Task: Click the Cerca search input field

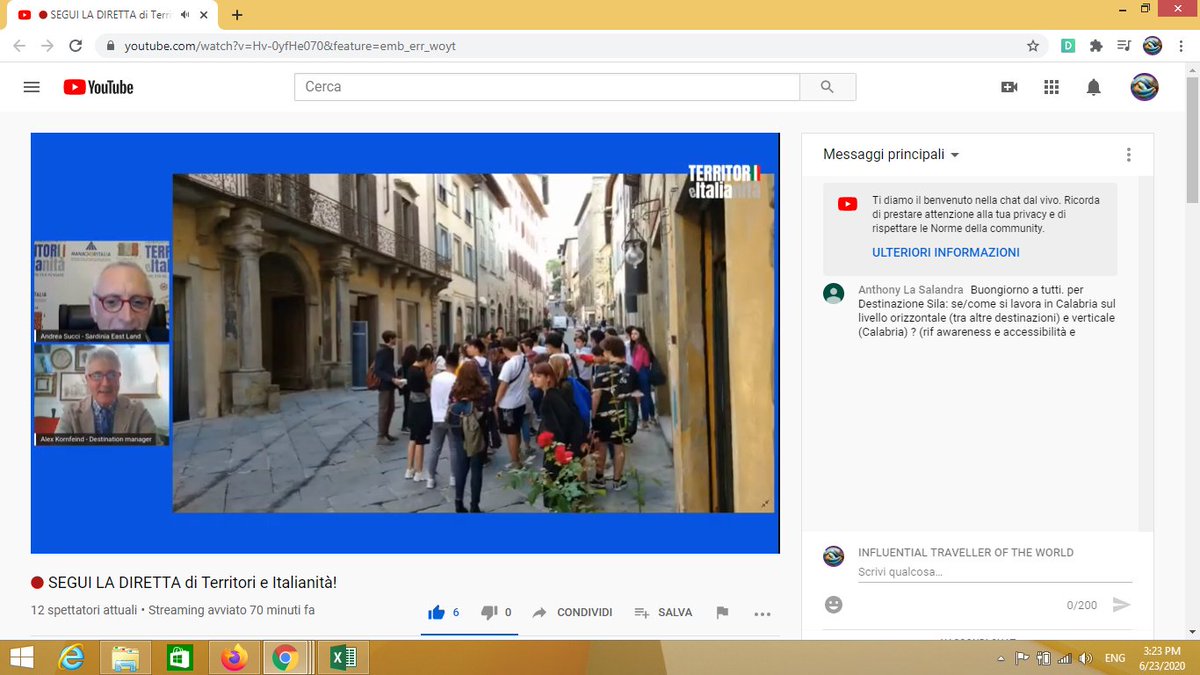Action: [x=547, y=87]
